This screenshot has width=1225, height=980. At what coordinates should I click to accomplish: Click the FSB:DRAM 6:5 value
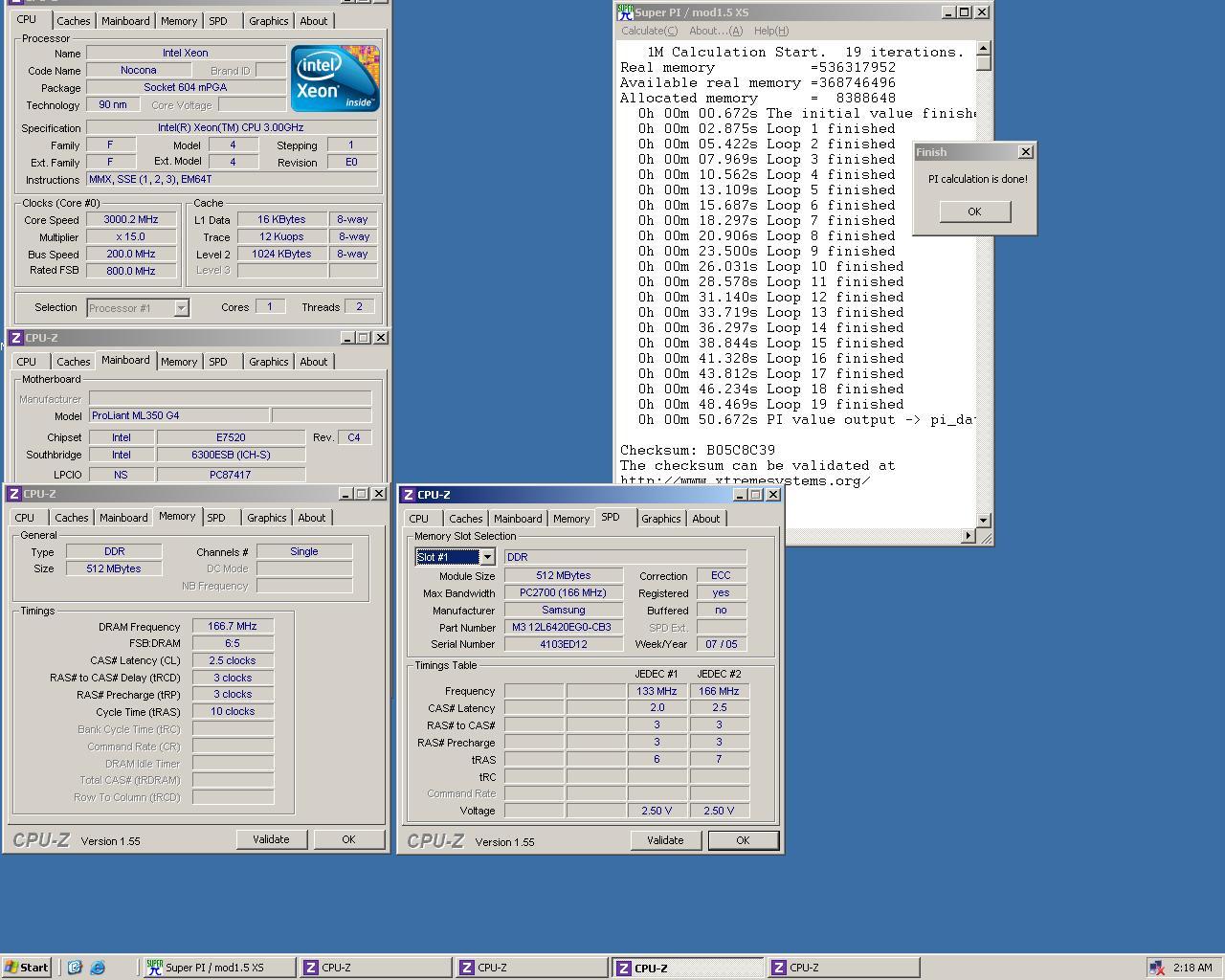234,643
